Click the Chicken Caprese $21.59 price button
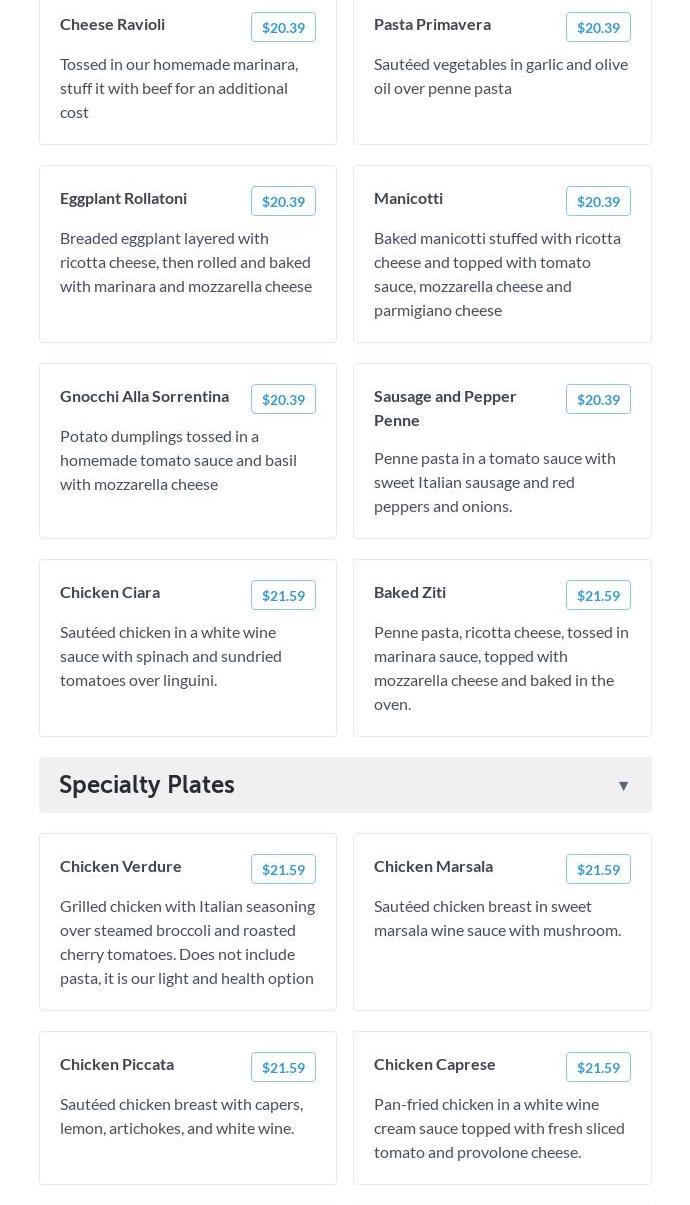 coord(598,1068)
